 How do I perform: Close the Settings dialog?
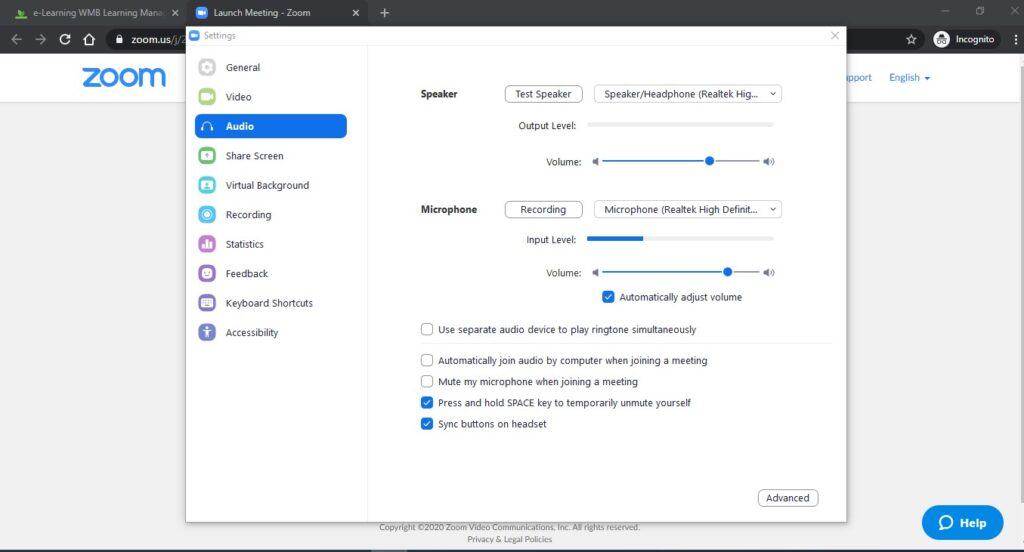pos(835,35)
